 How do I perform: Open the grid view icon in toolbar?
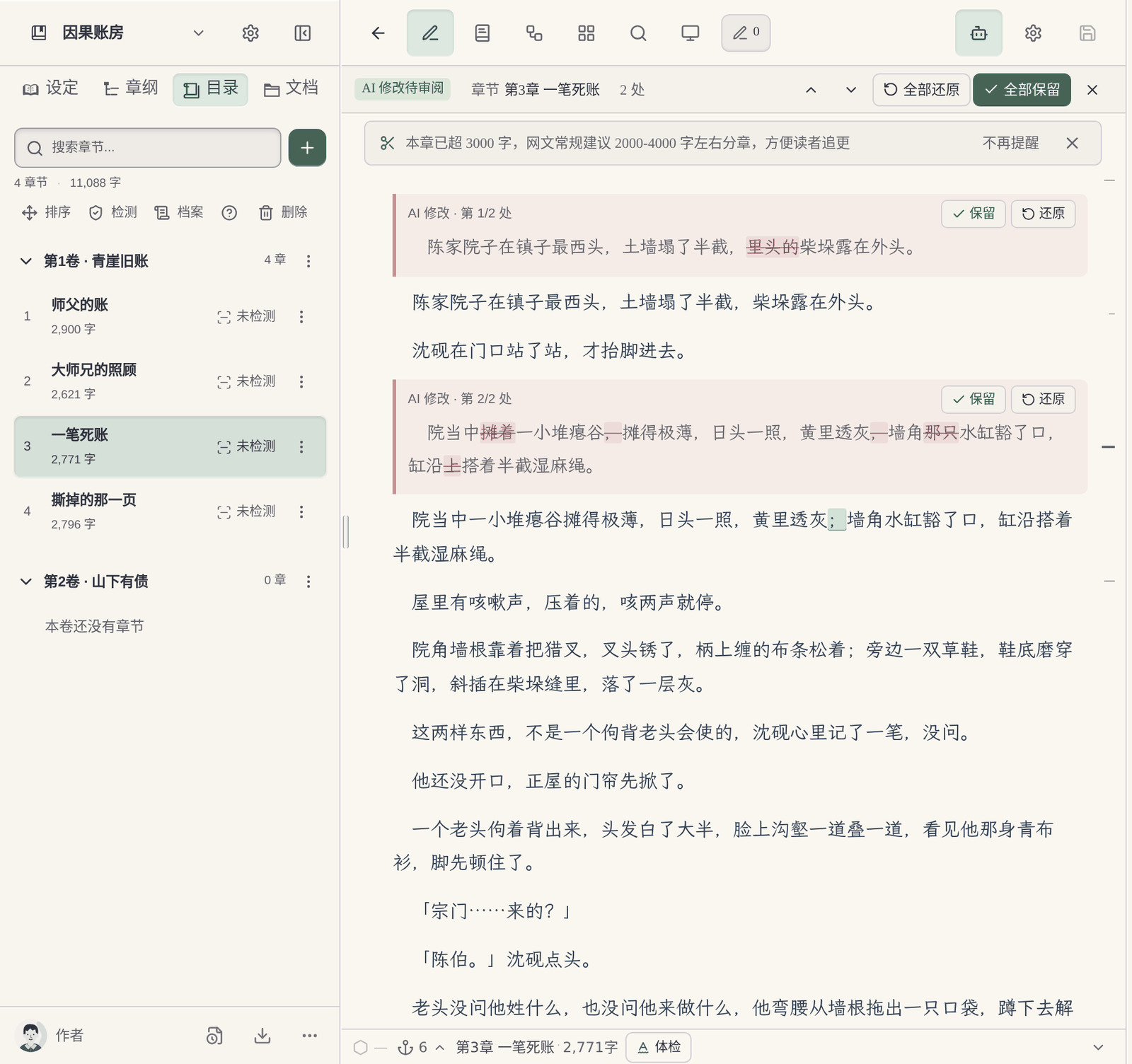click(x=587, y=33)
